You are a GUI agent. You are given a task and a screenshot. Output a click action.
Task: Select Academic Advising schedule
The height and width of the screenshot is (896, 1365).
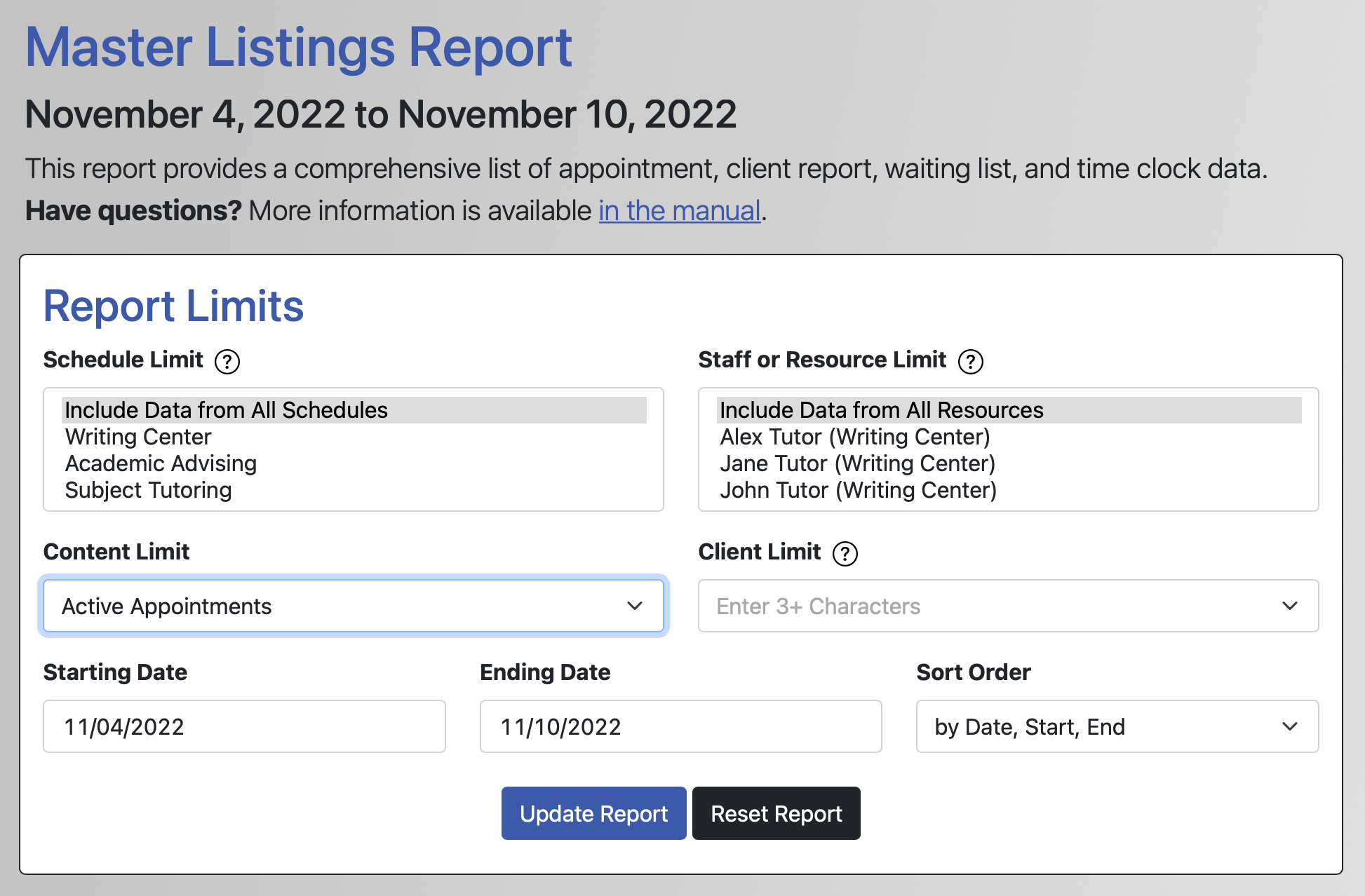click(x=161, y=463)
